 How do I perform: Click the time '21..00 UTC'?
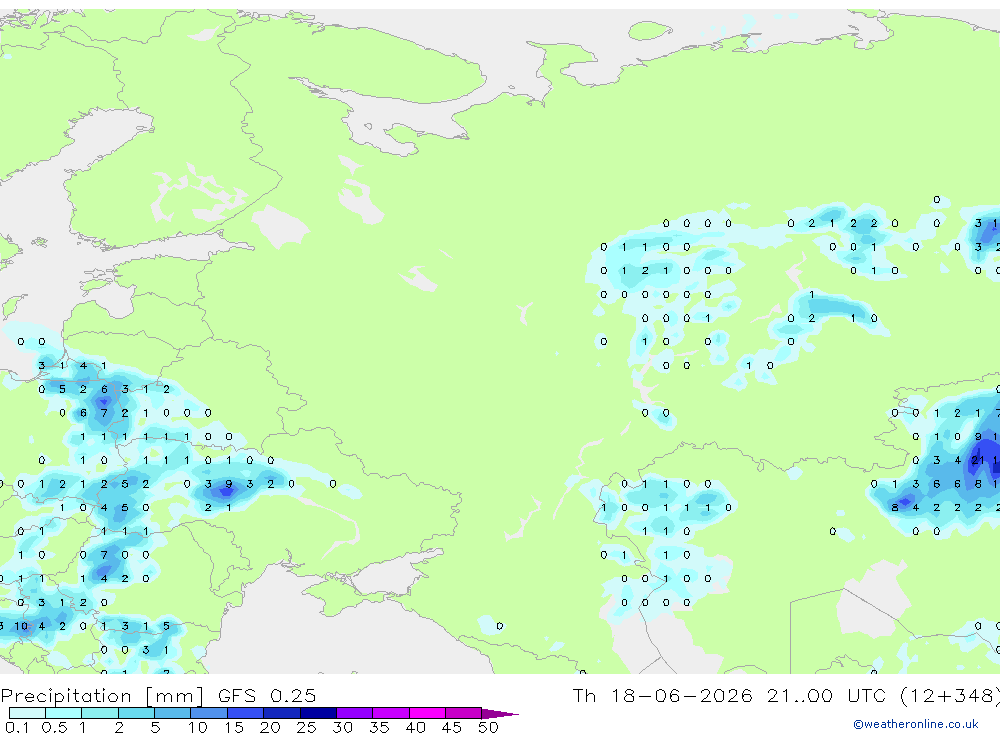pyautogui.click(x=827, y=695)
